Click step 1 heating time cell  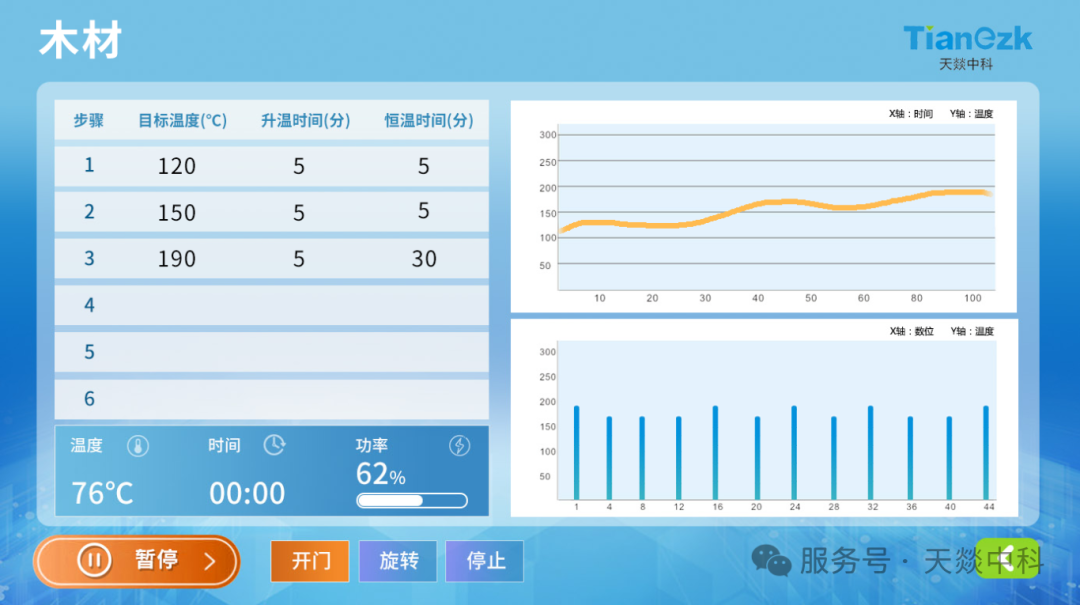299,166
